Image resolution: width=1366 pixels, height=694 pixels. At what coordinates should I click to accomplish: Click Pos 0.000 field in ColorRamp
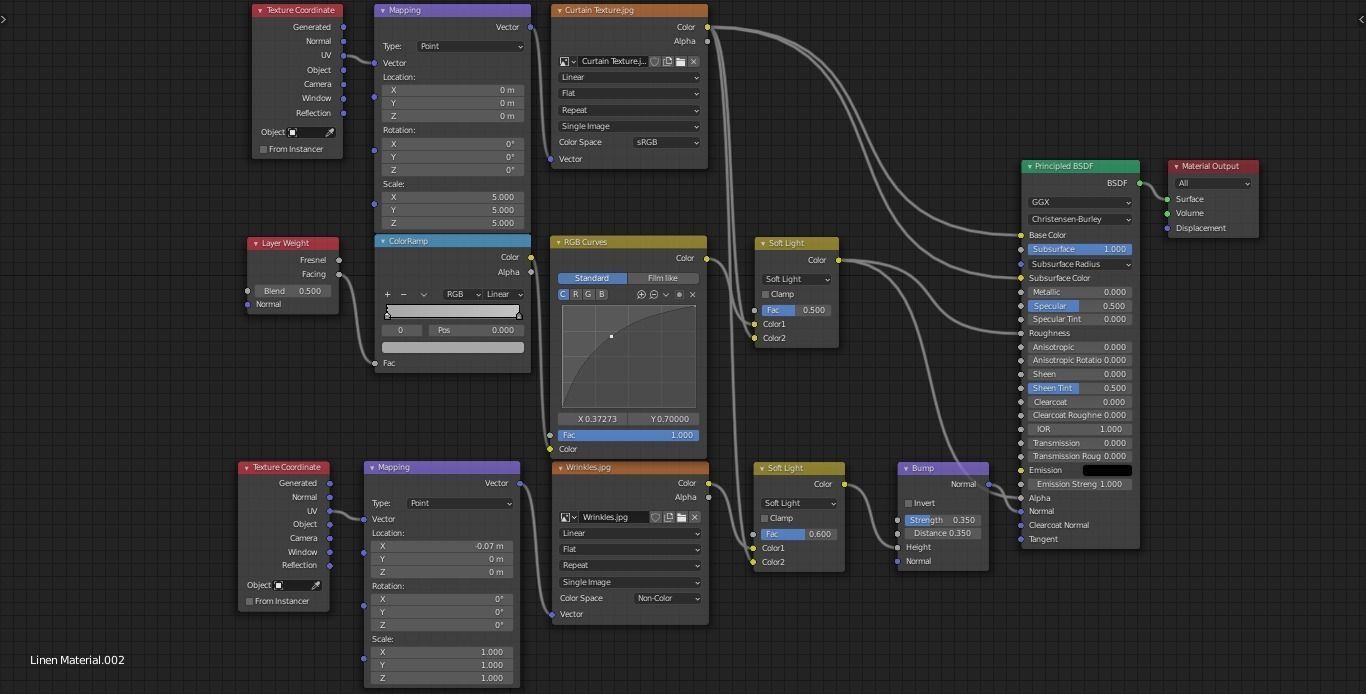pos(476,330)
